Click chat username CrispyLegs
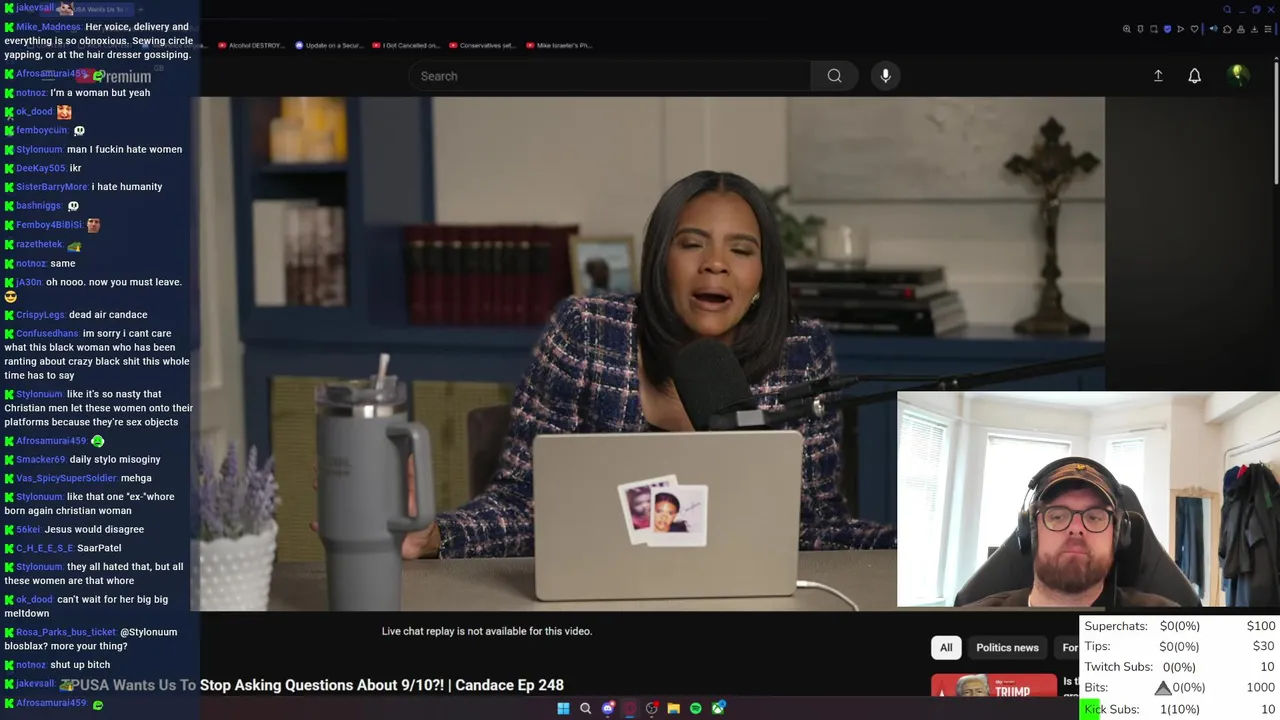 click(x=40, y=315)
